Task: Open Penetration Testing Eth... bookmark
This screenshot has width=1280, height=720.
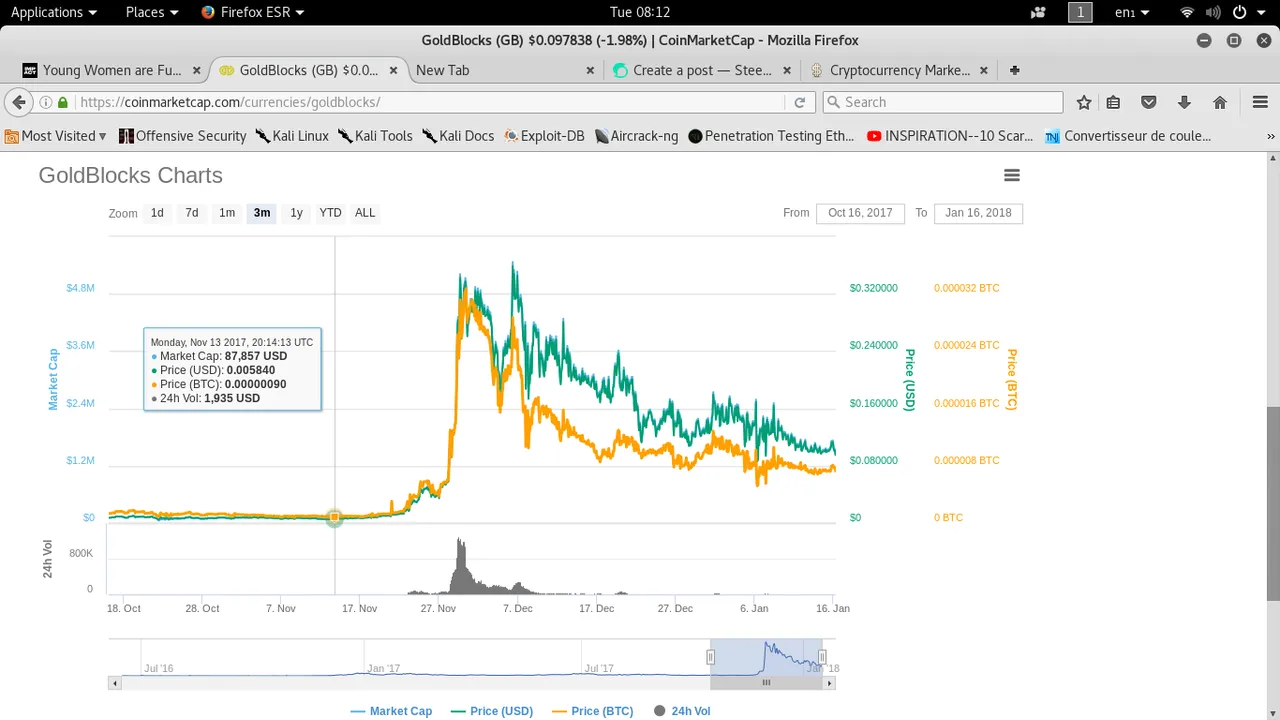Action: click(x=771, y=136)
